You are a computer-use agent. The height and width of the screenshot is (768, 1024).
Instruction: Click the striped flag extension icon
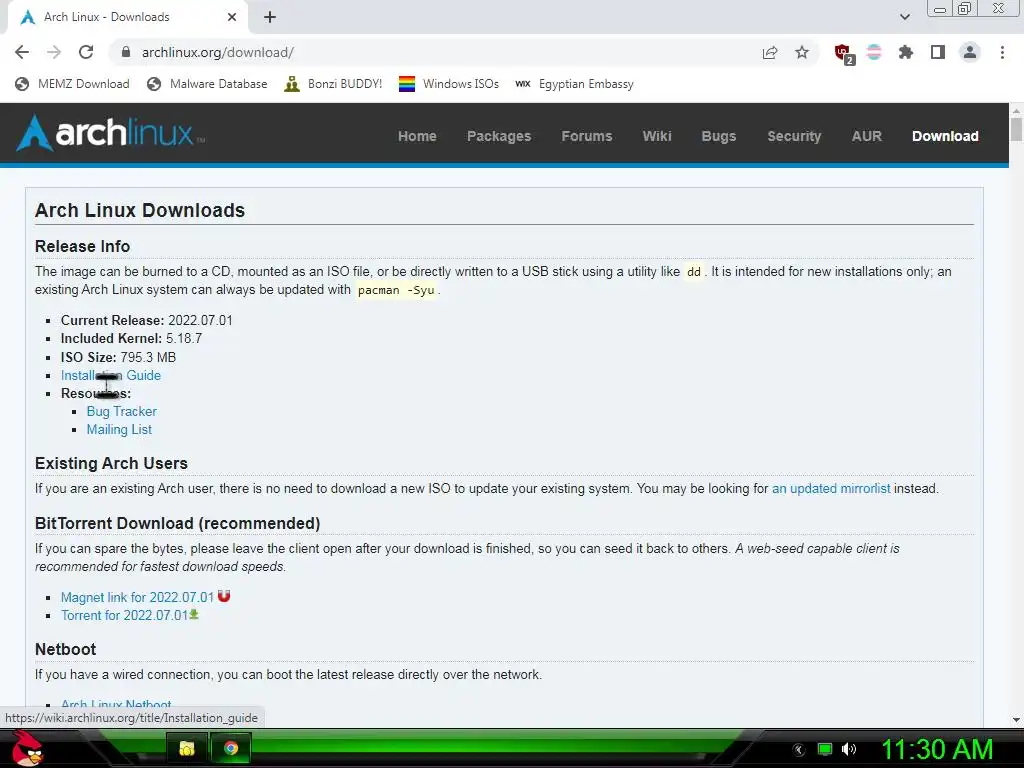coord(874,52)
